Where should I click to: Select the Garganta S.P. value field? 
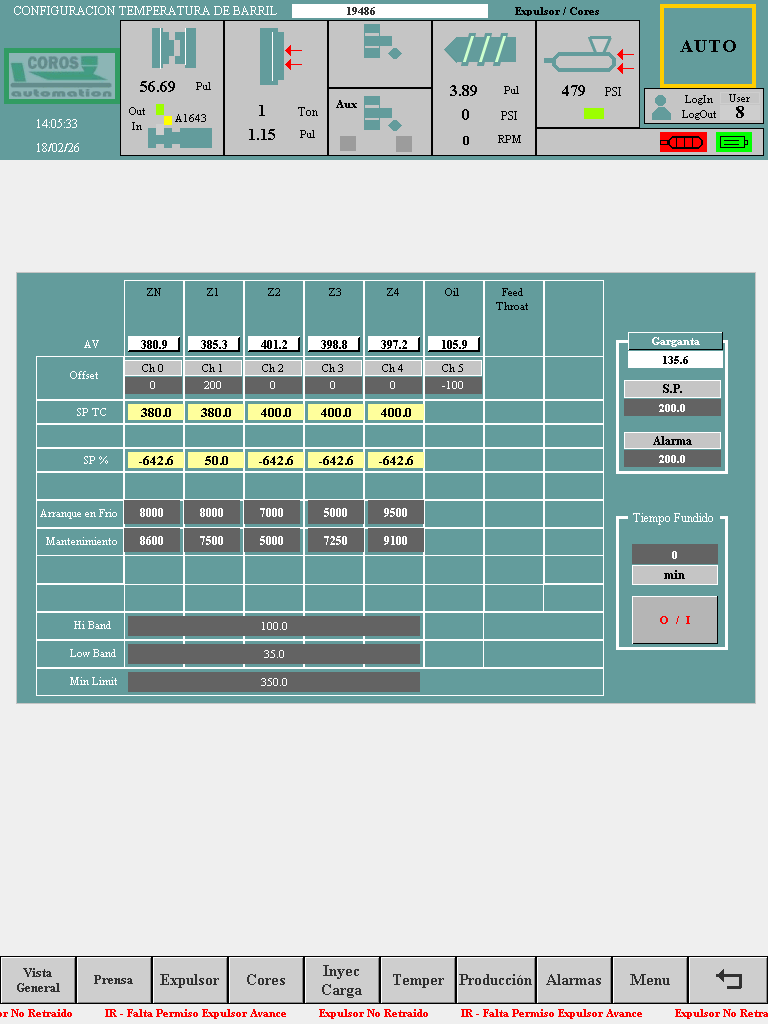[672, 408]
